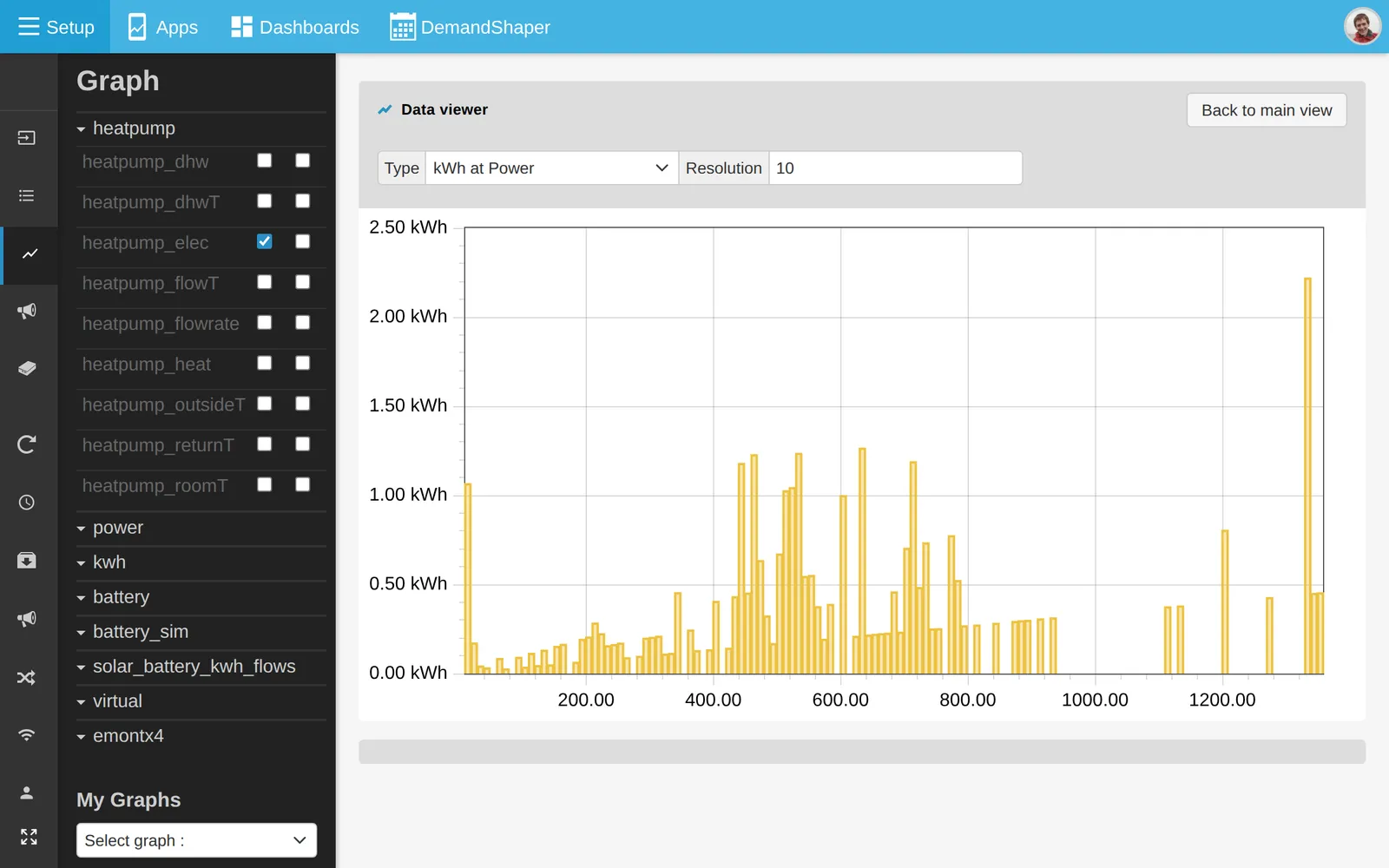1389x868 pixels.
Task: Click the upper megaphone sidebar icon
Action: [27, 311]
